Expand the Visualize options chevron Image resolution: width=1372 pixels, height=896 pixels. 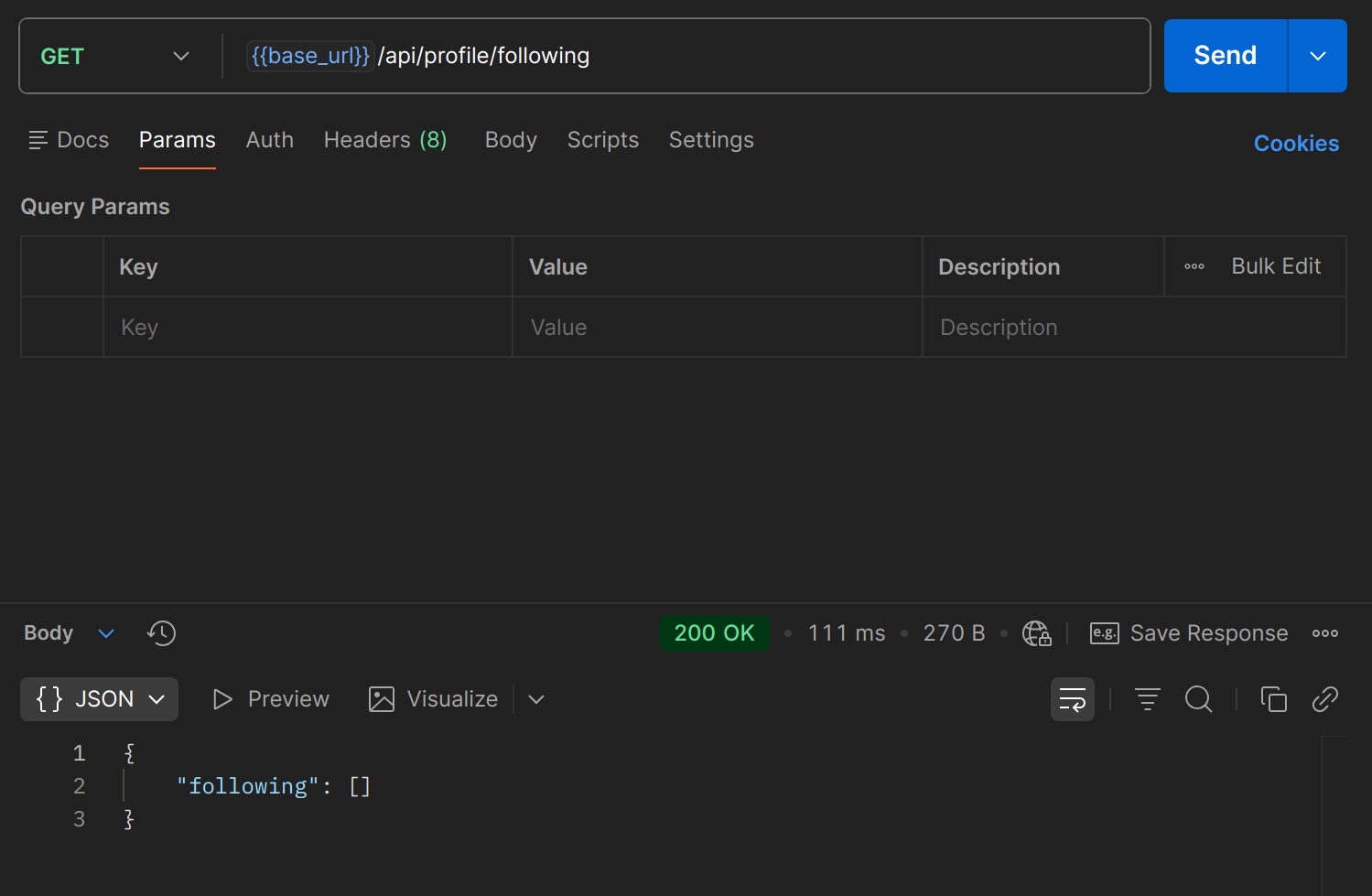(536, 699)
